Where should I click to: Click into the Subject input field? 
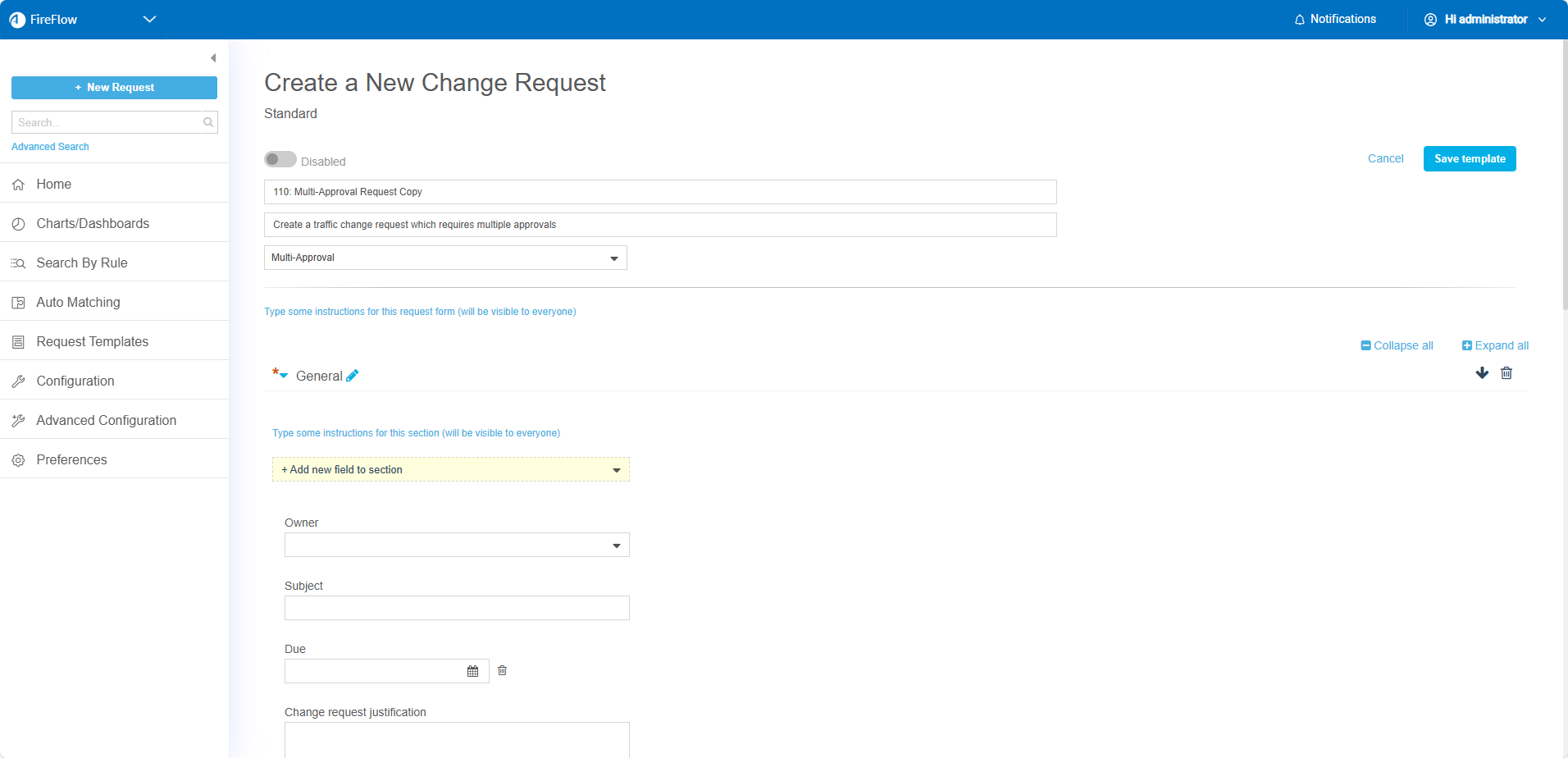pos(457,608)
